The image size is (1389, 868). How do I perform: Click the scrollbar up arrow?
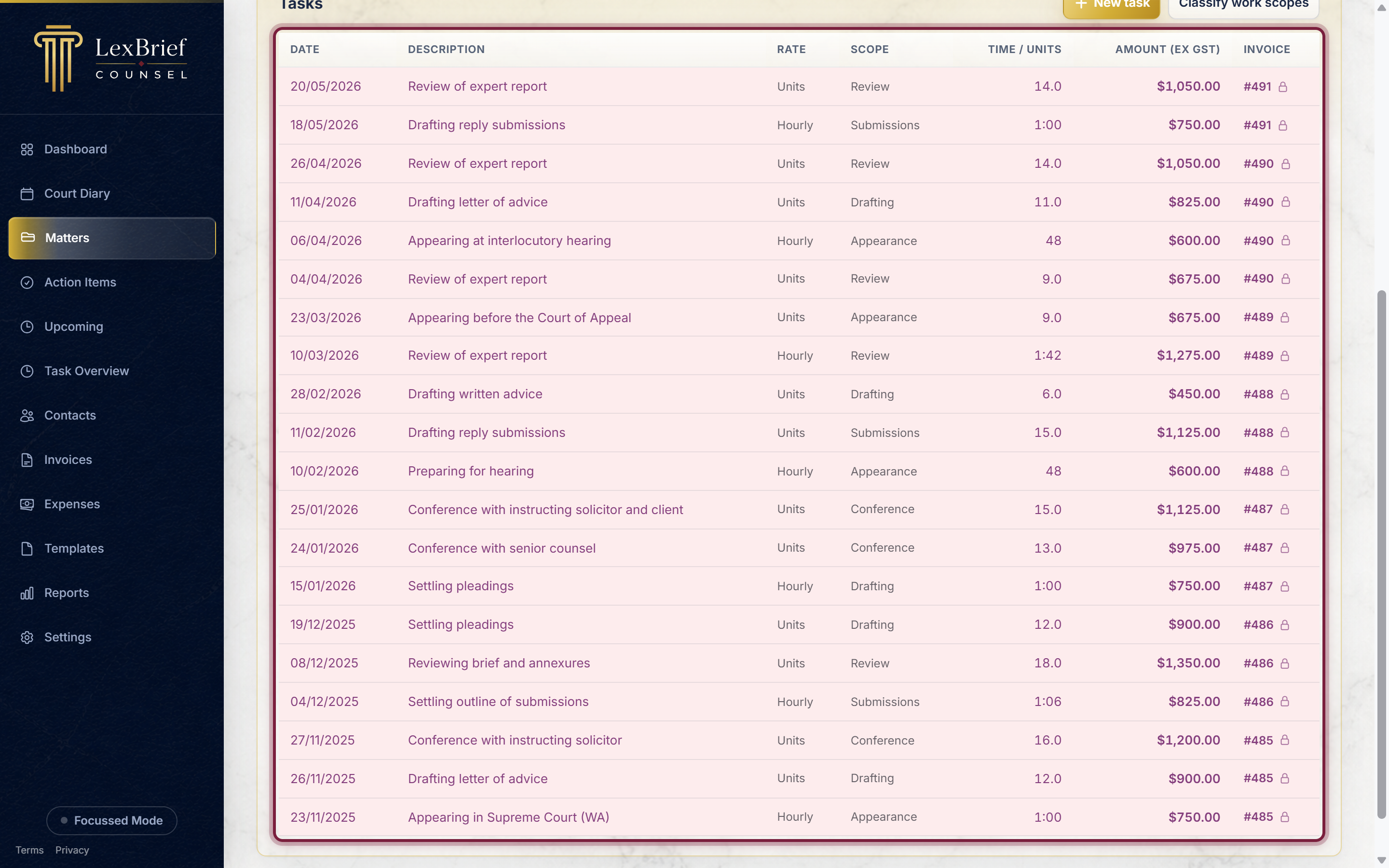pyautogui.click(x=1382, y=8)
